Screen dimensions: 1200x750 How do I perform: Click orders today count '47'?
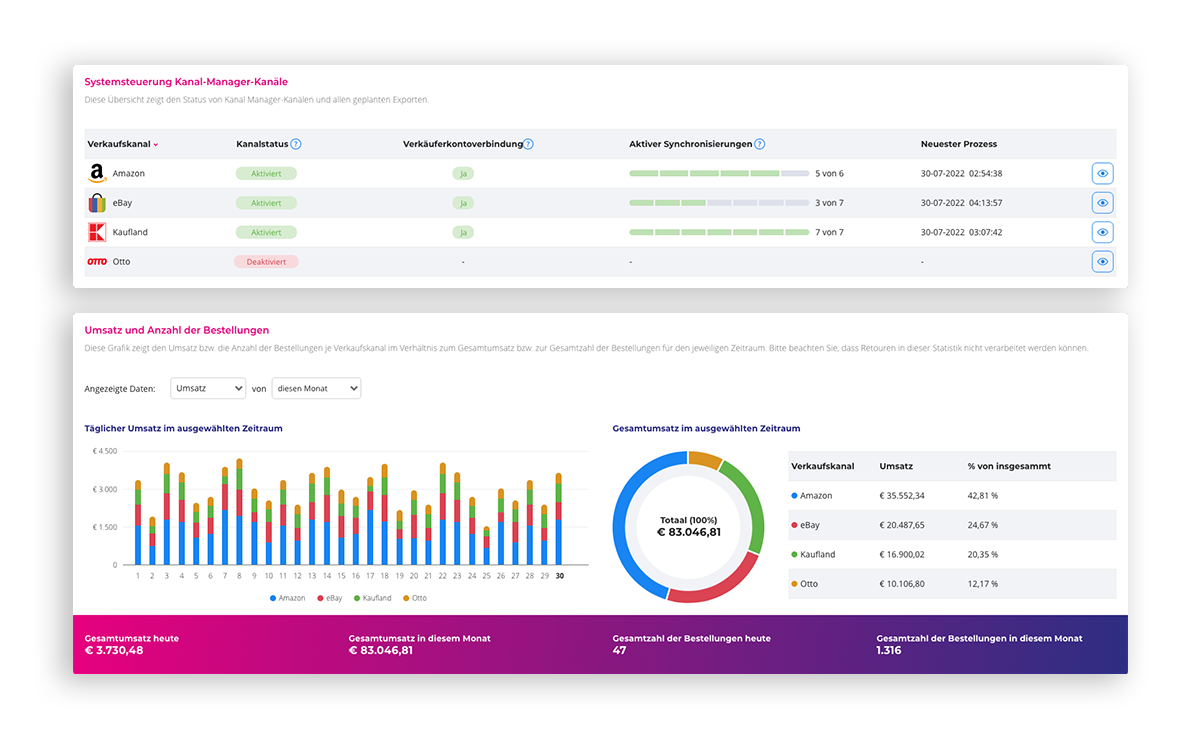(619, 650)
